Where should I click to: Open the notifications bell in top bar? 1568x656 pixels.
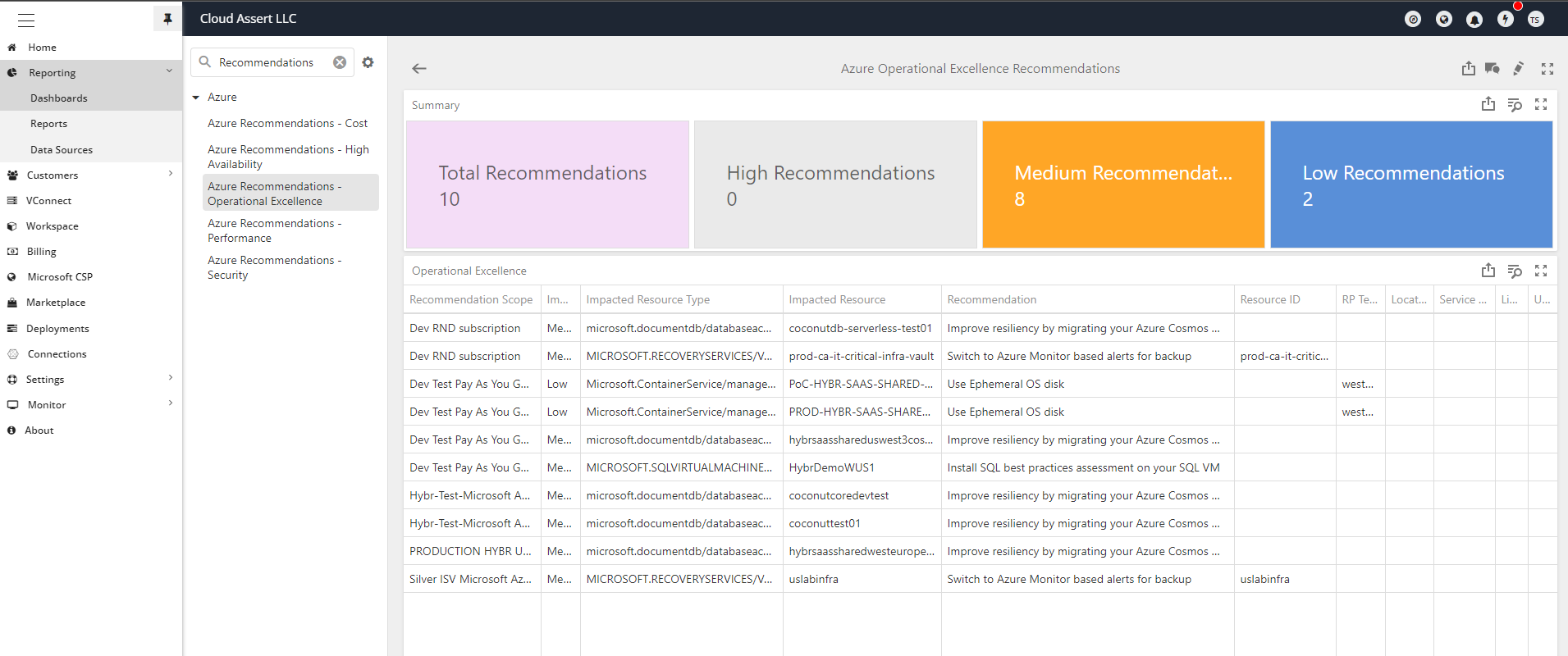coord(1474,19)
